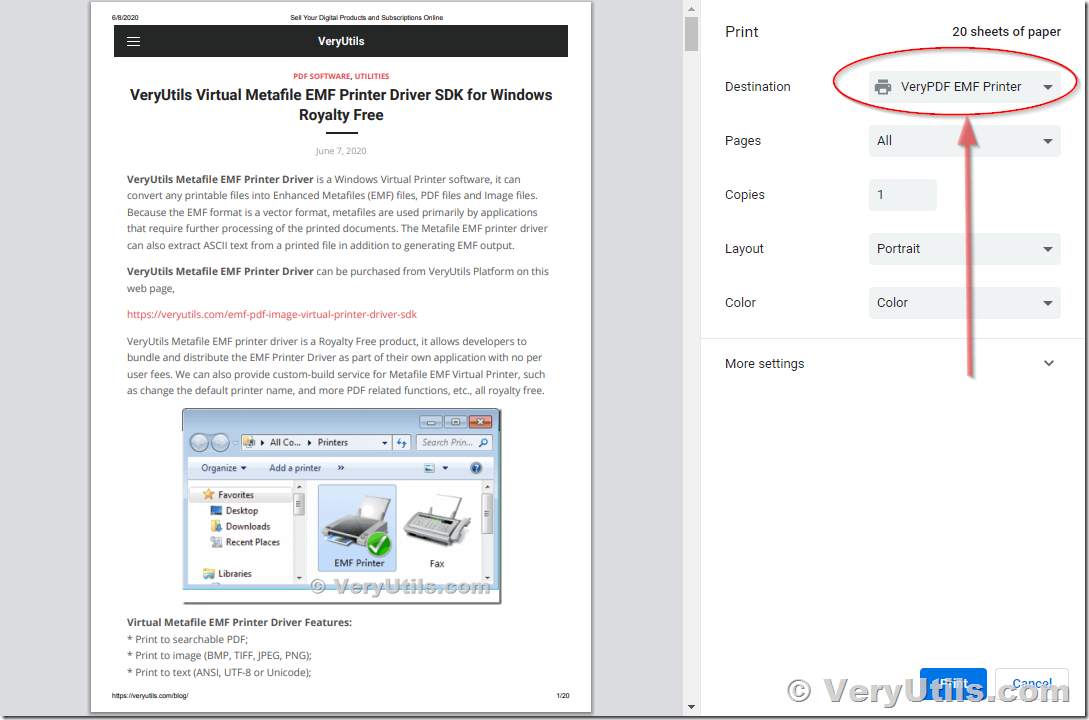1089x720 pixels.
Task: Open the Color mode dropdown
Action: [x=964, y=303]
